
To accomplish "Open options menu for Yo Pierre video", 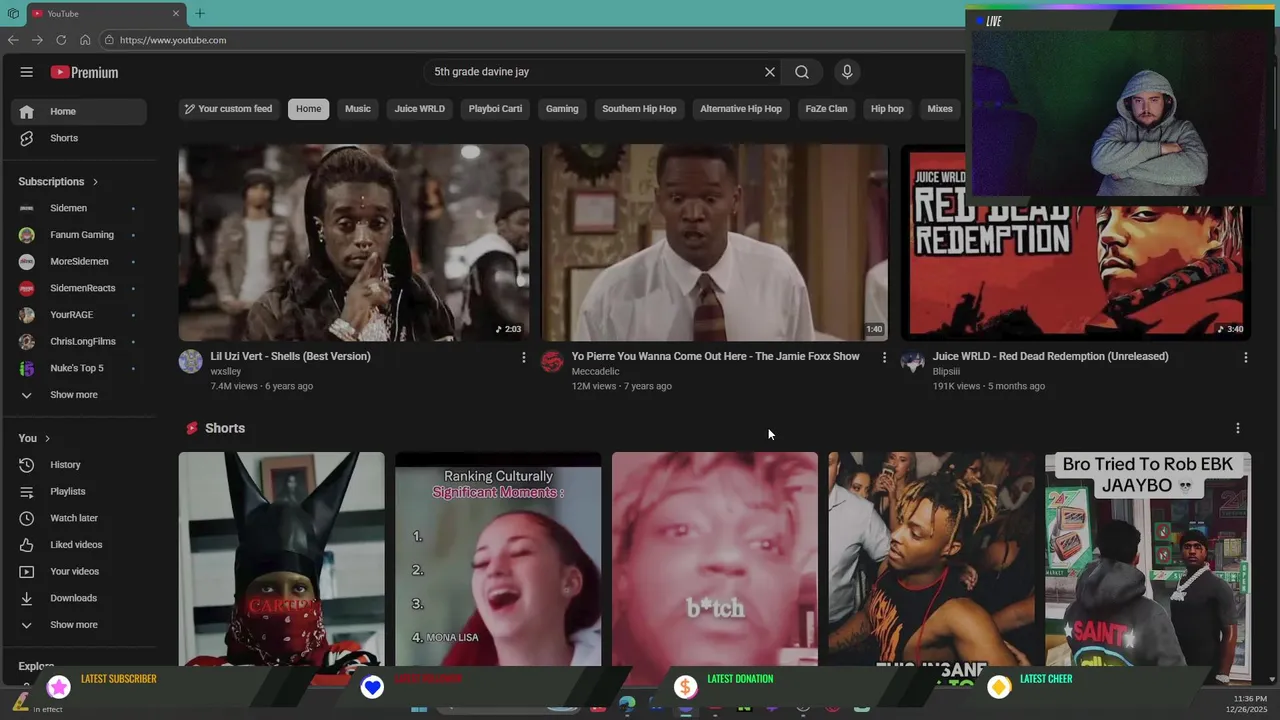I will click(x=884, y=357).
